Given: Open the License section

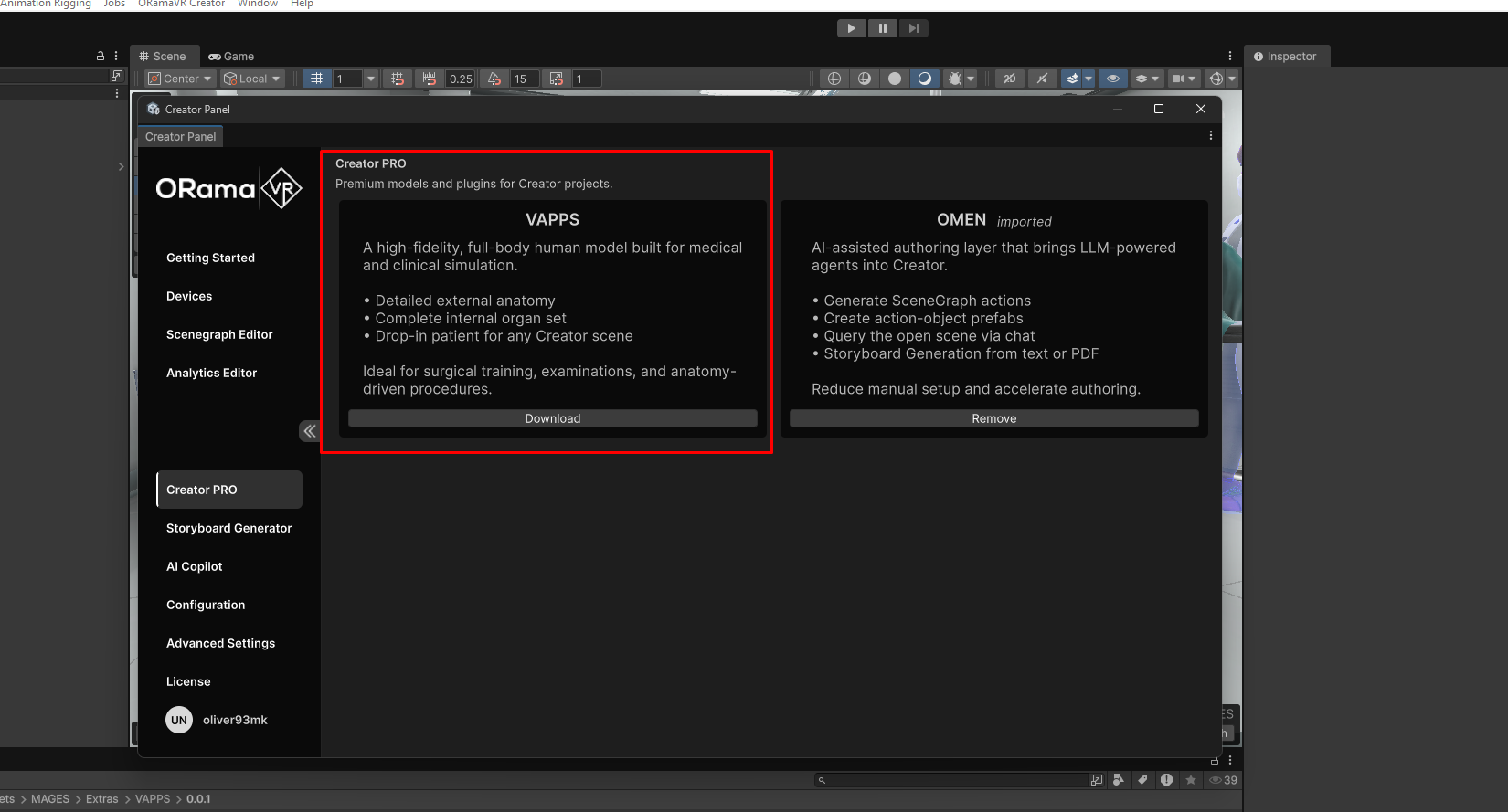Looking at the screenshot, I should (229, 681).
